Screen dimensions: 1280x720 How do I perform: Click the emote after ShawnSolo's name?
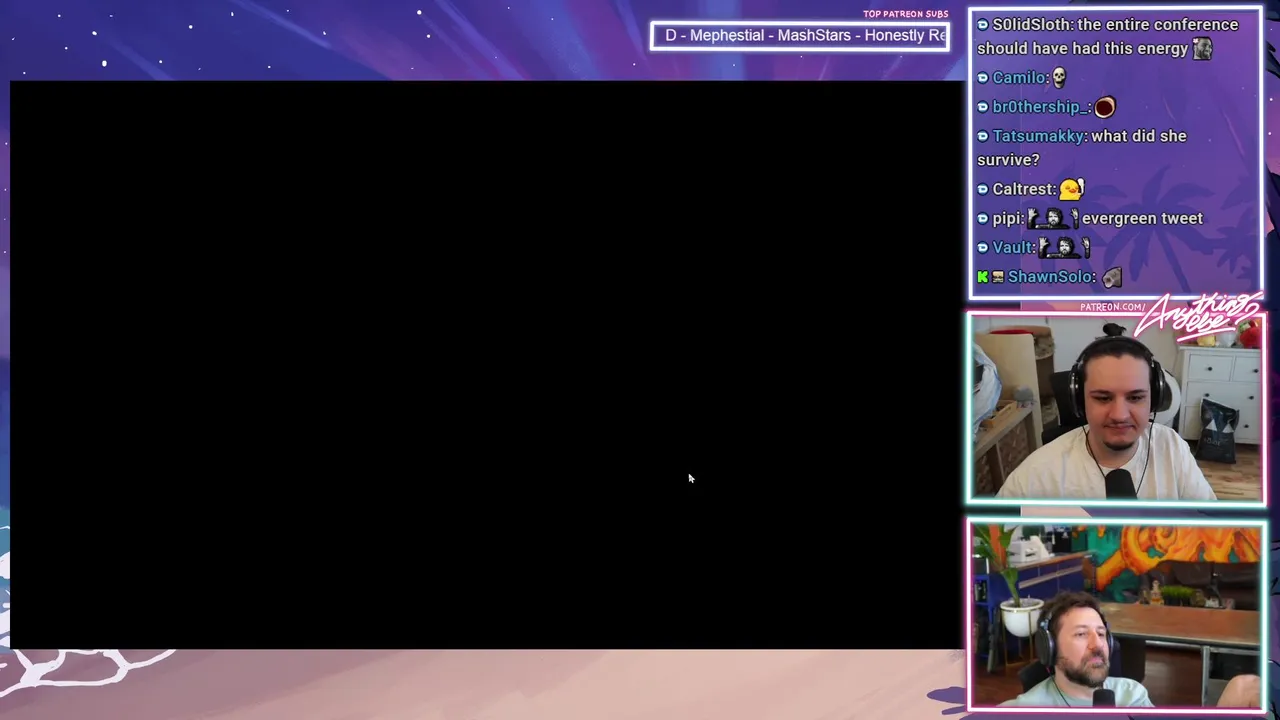[x=1112, y=277]
